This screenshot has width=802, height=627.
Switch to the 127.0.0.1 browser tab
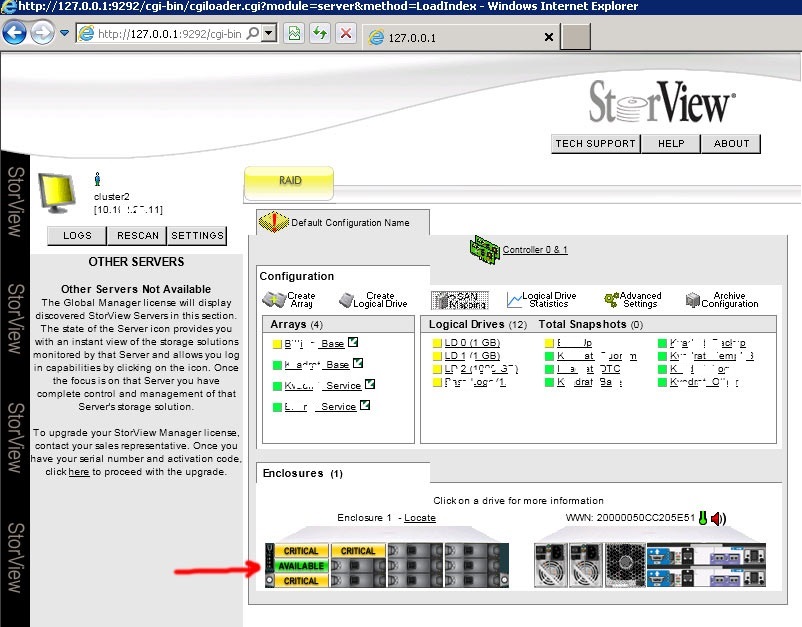tap(460, 37)
